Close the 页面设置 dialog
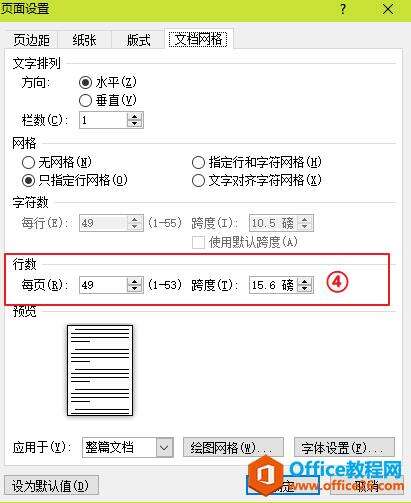 pyautogui.click(x=388, y=9)
